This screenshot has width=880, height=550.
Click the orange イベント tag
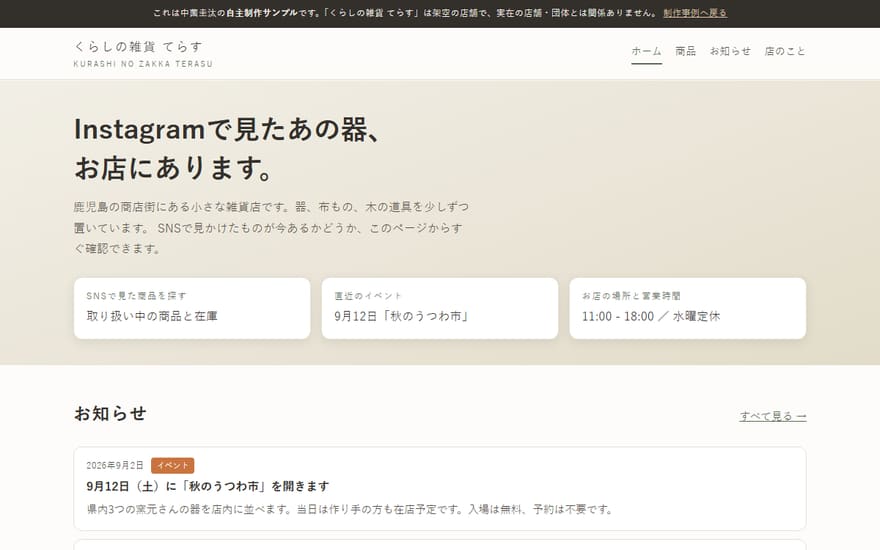(x=172, y=465)
